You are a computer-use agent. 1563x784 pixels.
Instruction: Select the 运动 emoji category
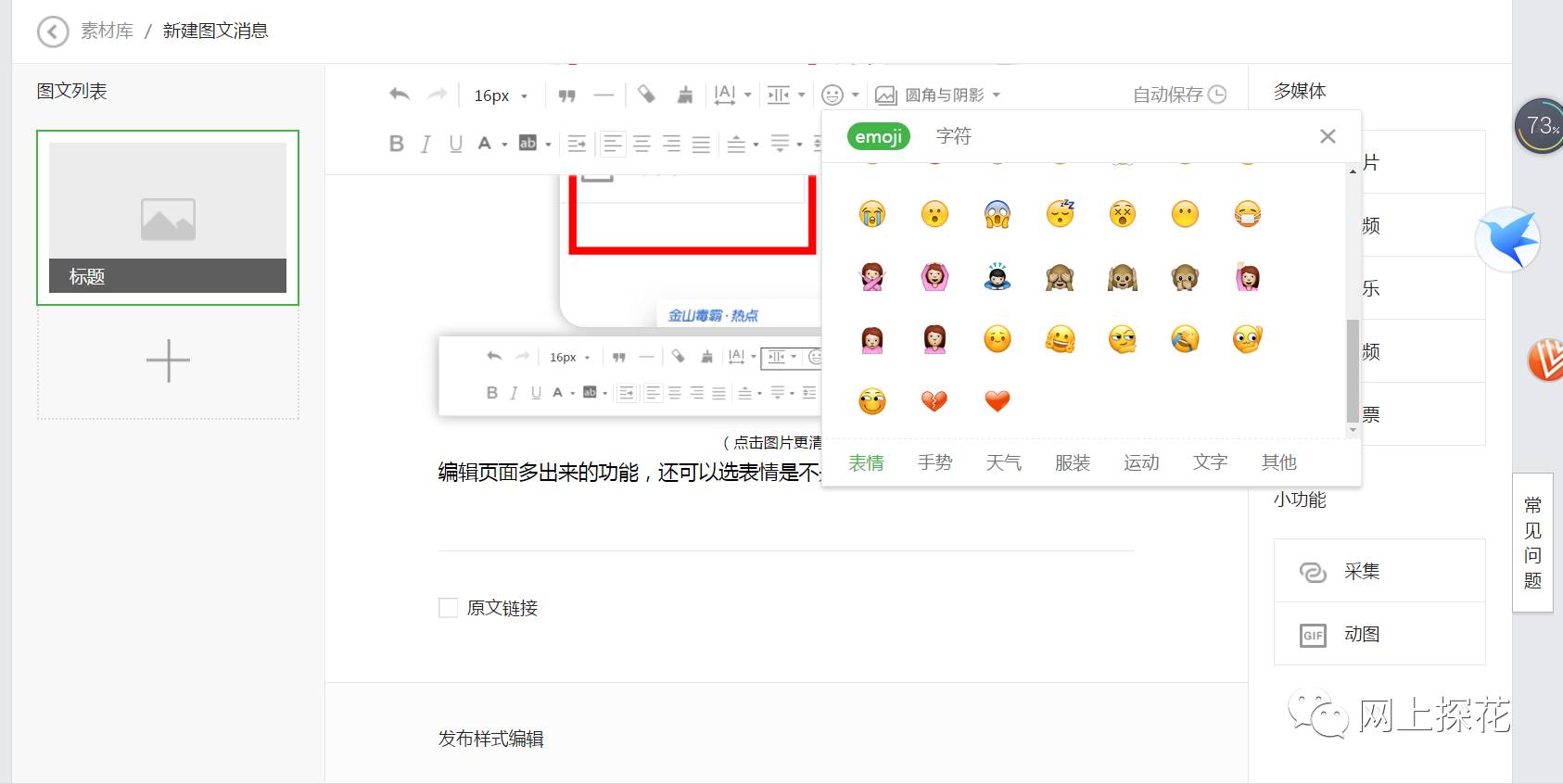click(1141, 462)
